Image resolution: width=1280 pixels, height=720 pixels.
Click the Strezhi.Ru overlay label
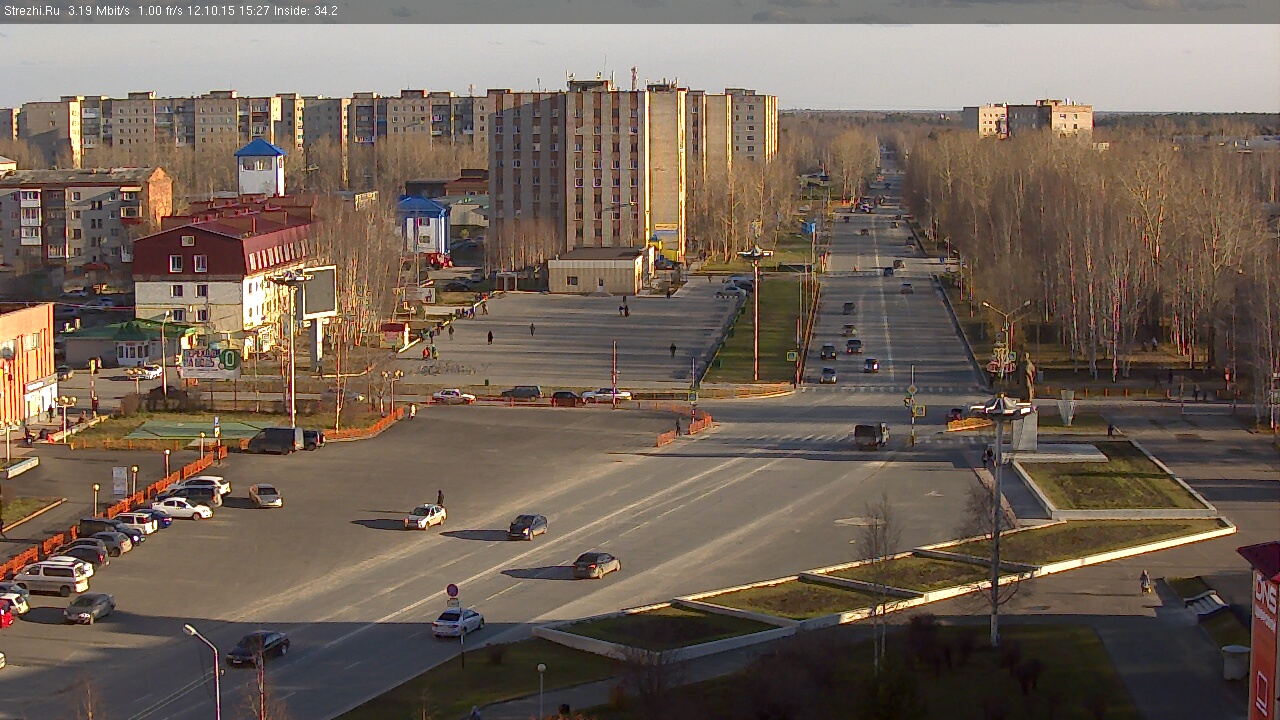coord(32,11)
